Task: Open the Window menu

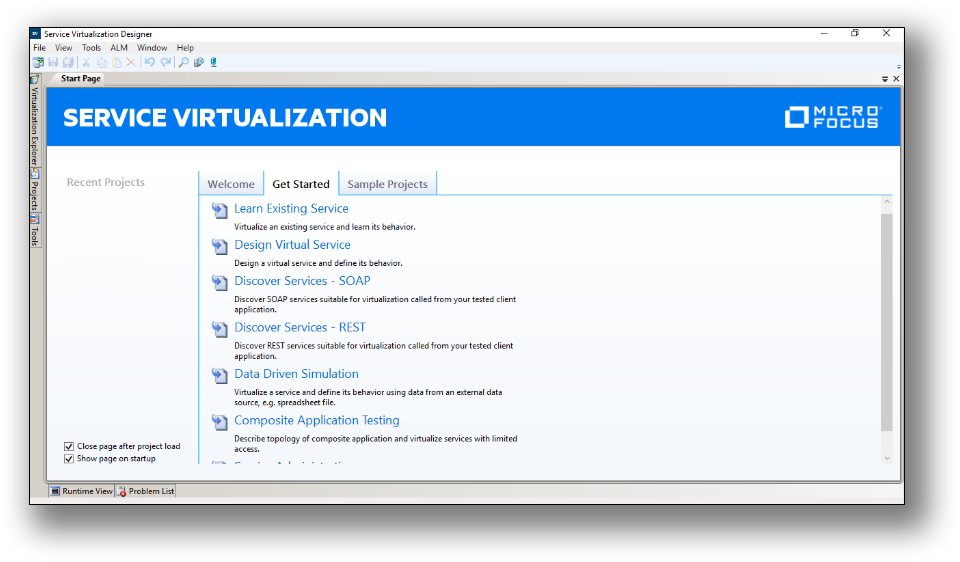Action: click(x=152, y=48)
